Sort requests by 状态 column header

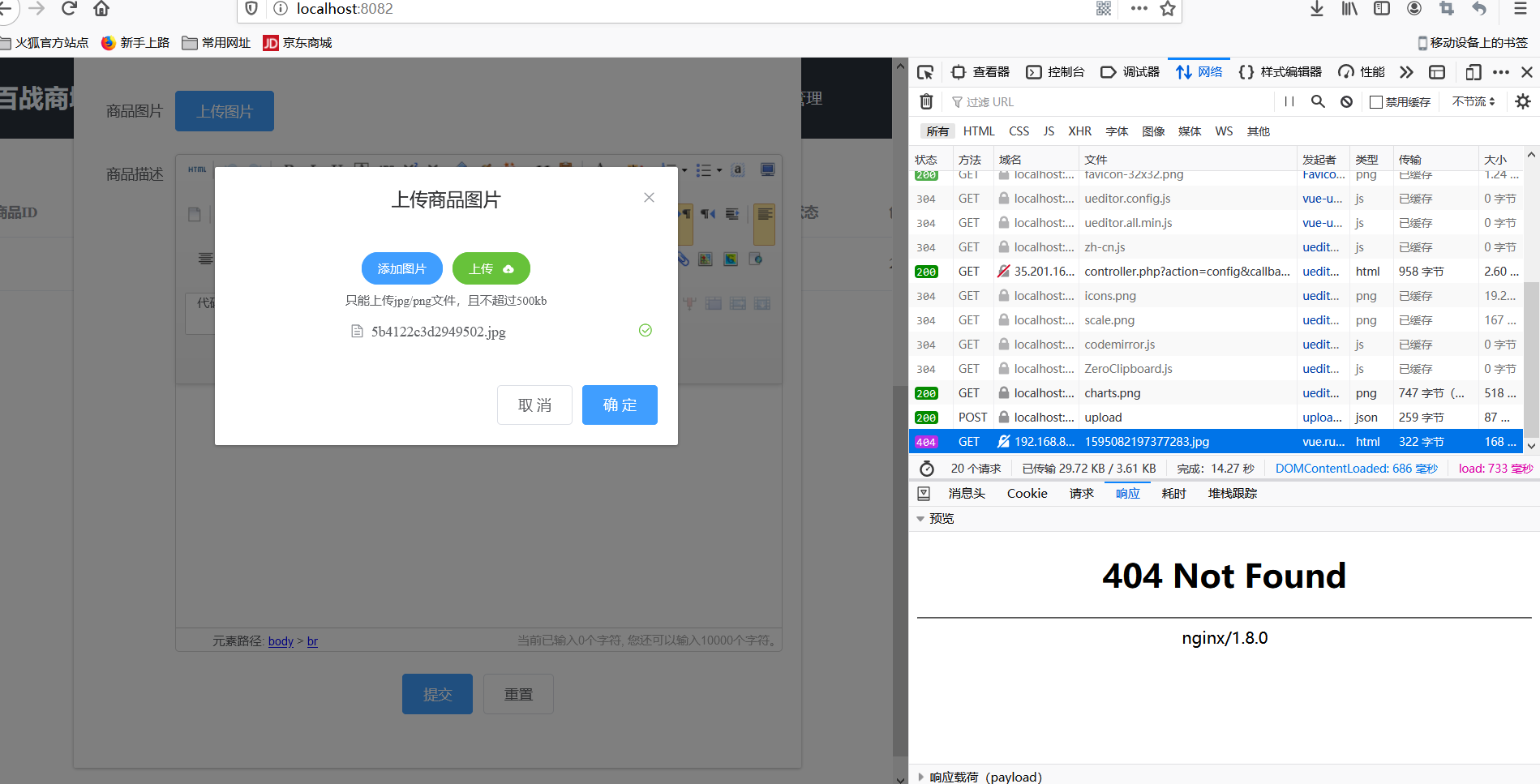930,159
